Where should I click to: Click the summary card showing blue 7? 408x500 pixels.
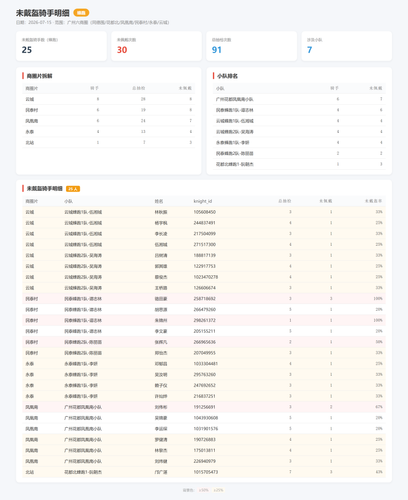click(x=347, y=46)
